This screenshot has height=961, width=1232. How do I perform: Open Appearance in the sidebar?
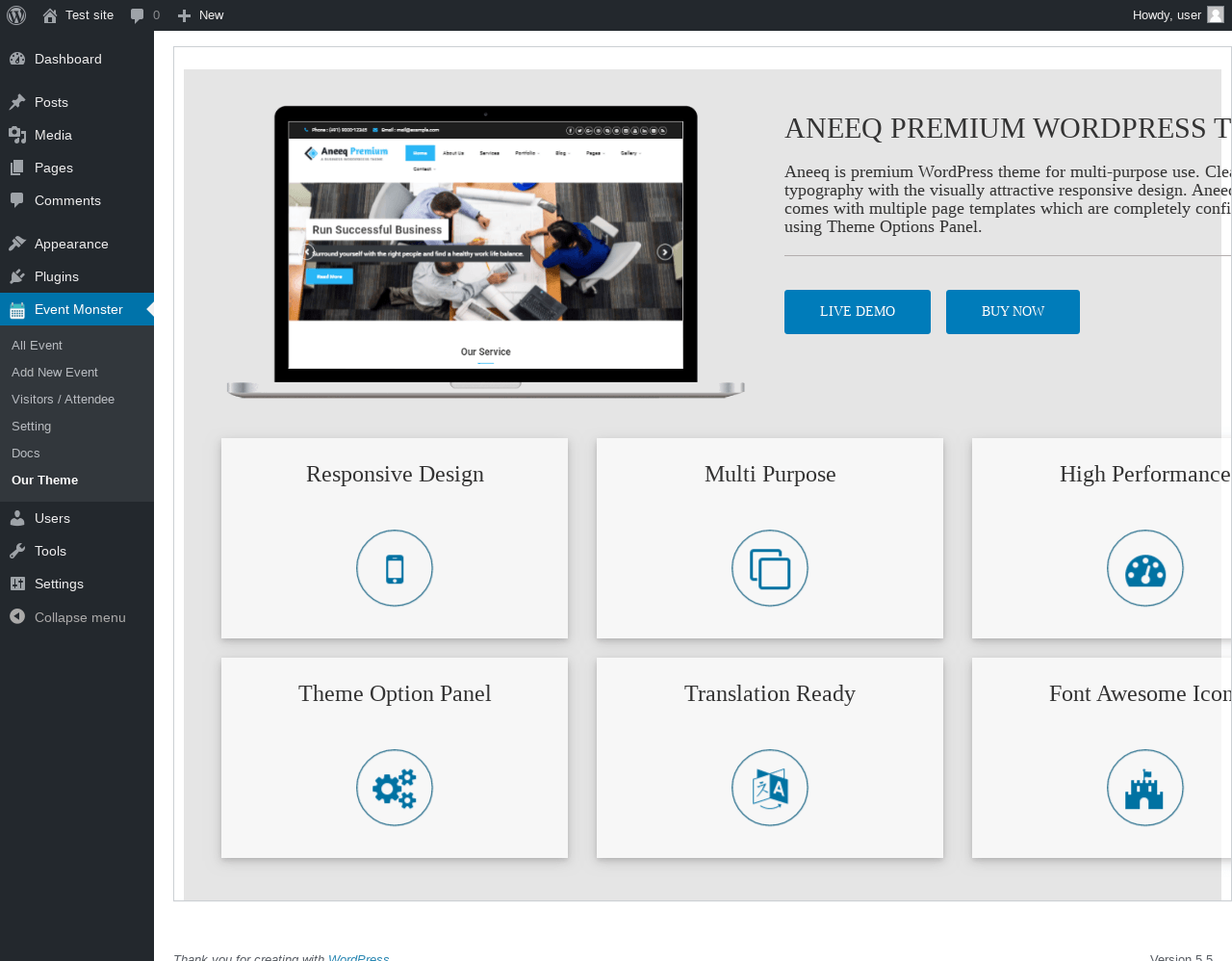point(71,244)
